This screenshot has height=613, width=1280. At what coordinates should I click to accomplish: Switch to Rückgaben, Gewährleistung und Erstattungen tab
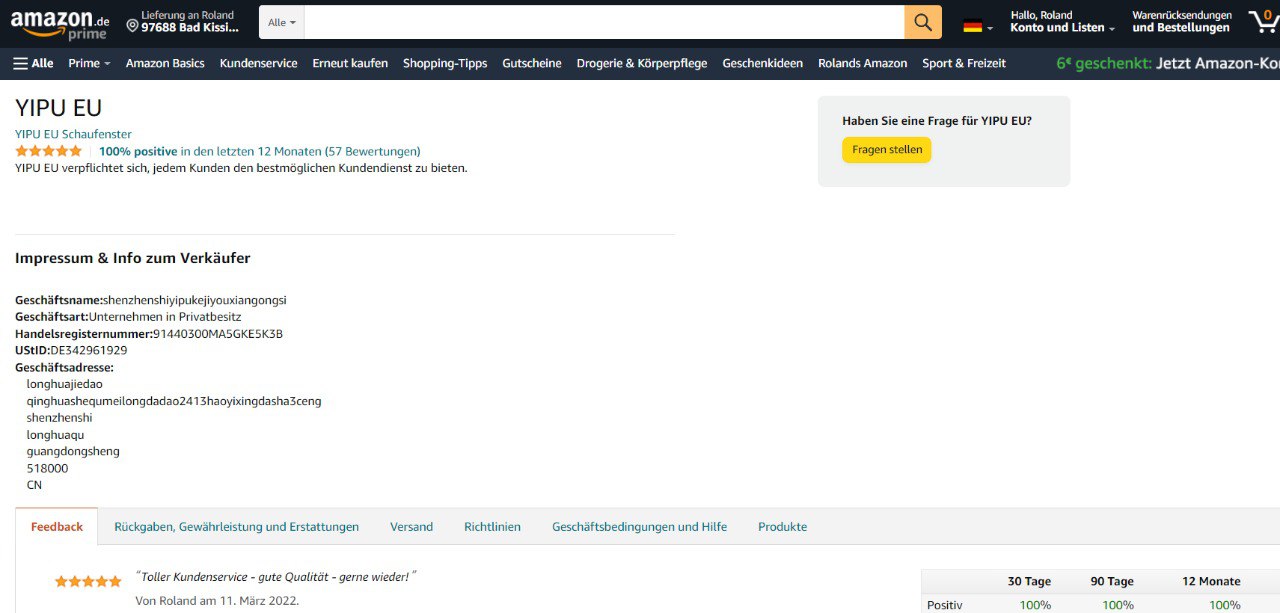[236, 527]
